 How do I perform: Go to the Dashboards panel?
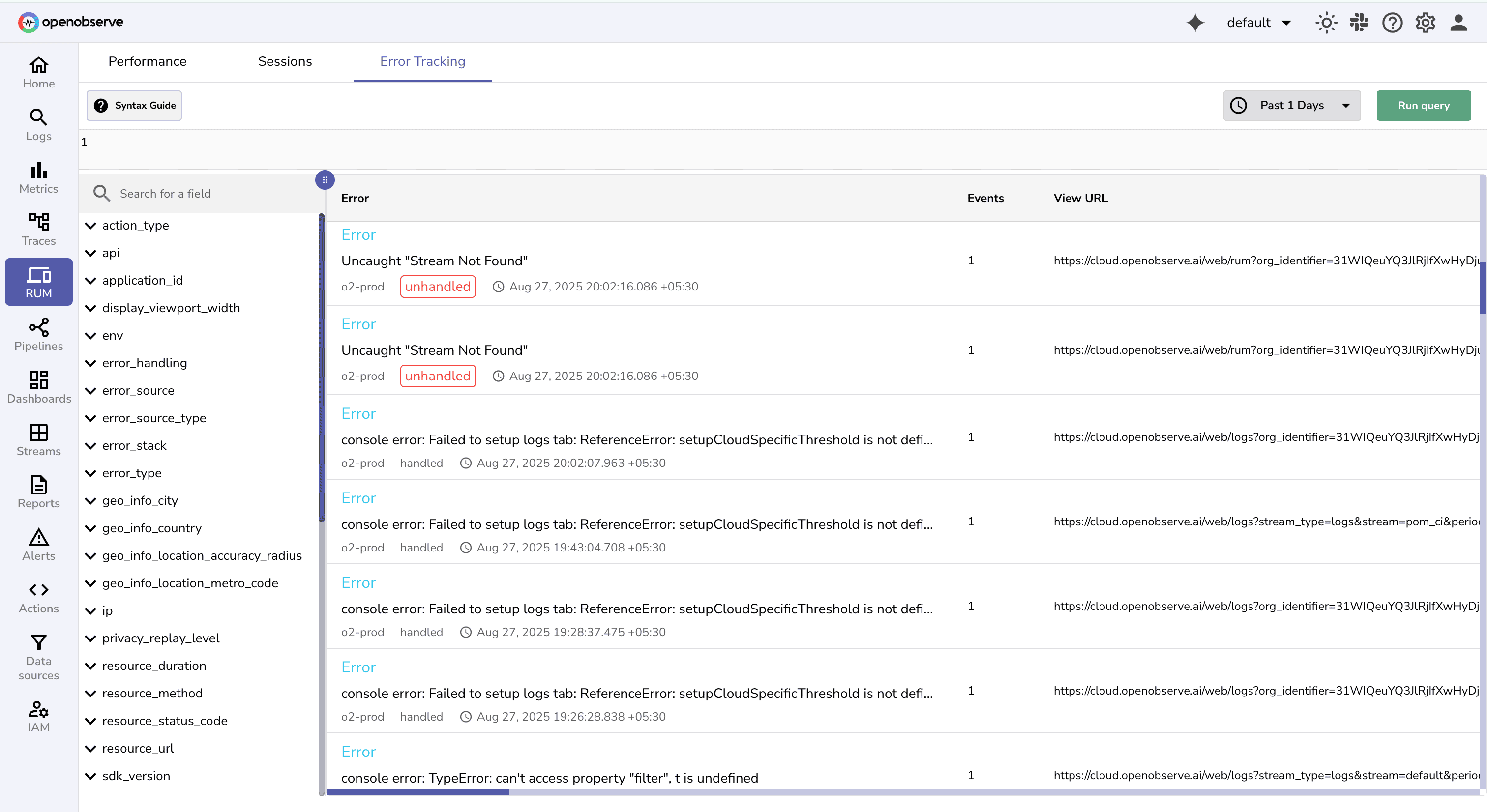[38, 387]
